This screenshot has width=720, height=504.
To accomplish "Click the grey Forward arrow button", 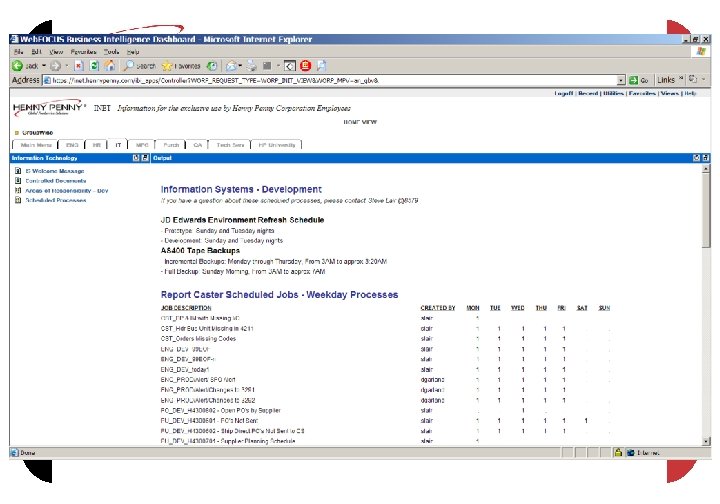I will (x=56, y=66).
